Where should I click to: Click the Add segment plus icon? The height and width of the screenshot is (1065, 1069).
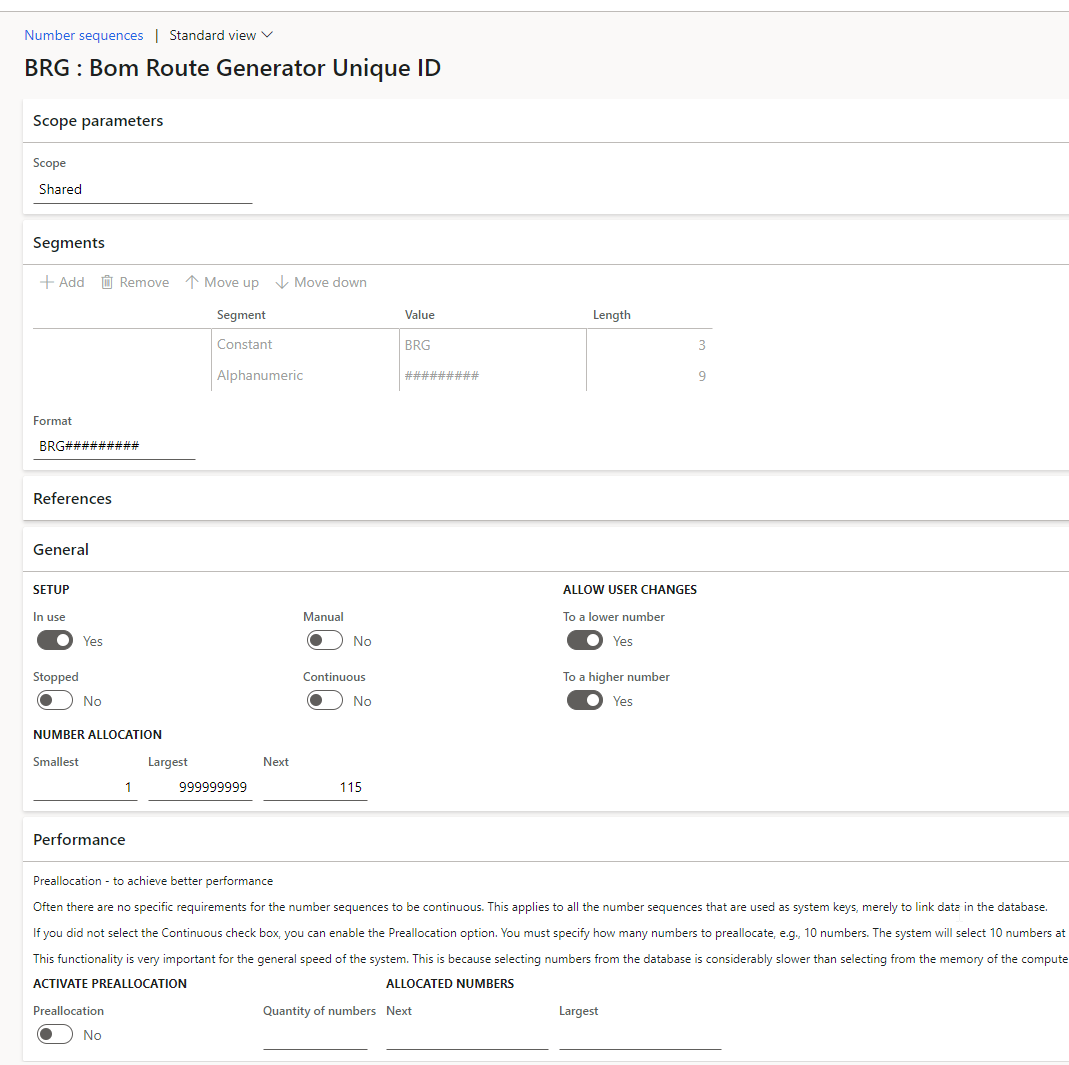click(47, 282)
